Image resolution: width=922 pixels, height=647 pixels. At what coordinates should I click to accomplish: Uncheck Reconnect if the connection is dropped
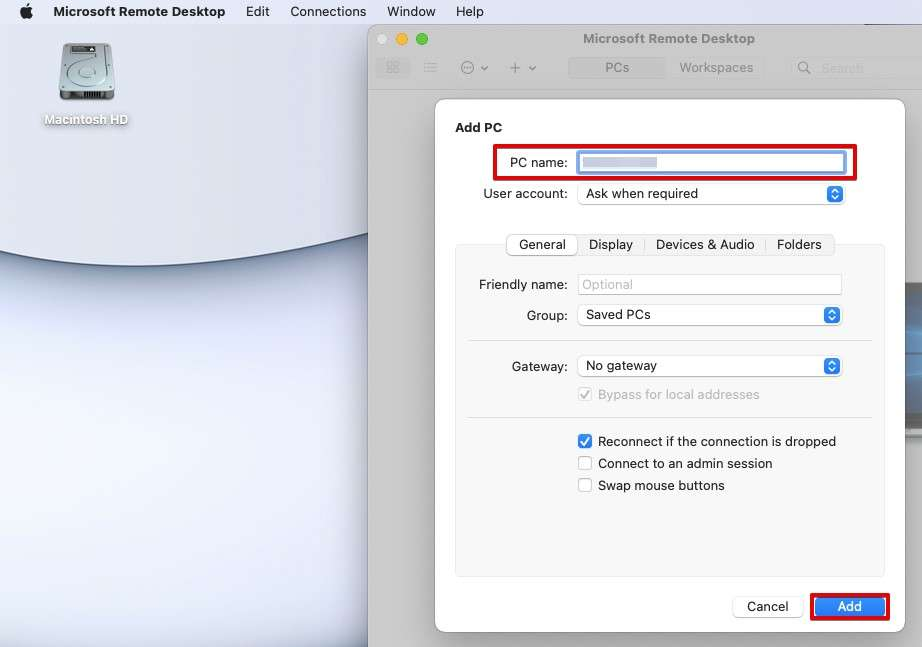pos(585,441)
